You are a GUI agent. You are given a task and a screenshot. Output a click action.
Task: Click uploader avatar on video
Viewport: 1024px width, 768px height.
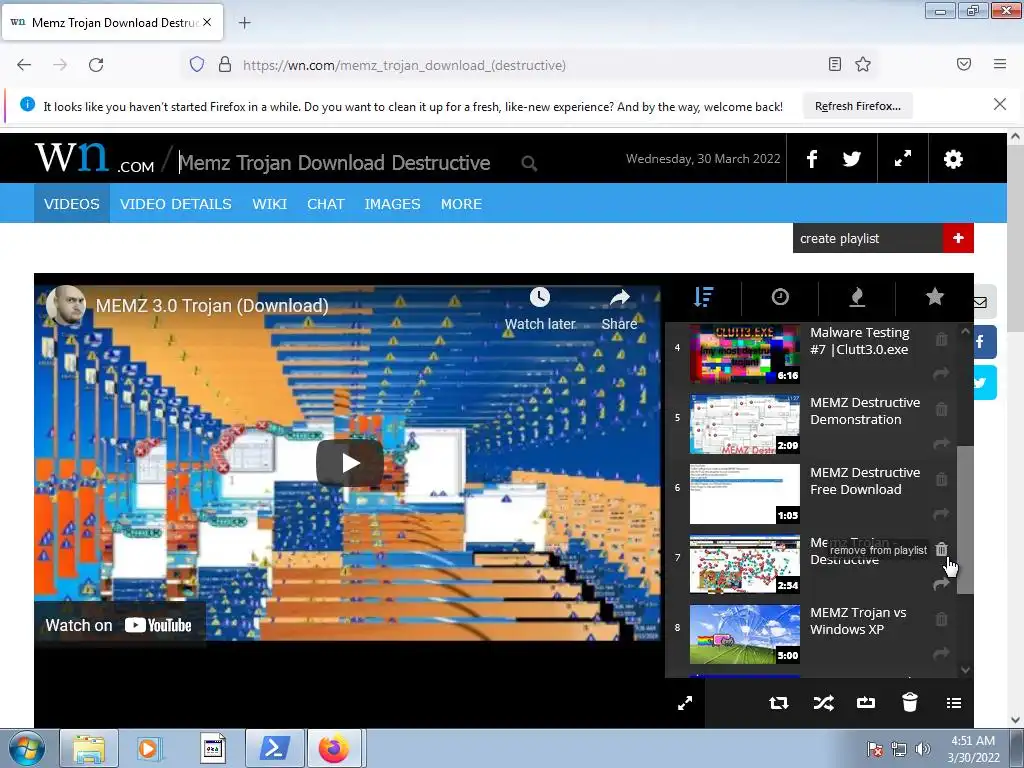66,306
